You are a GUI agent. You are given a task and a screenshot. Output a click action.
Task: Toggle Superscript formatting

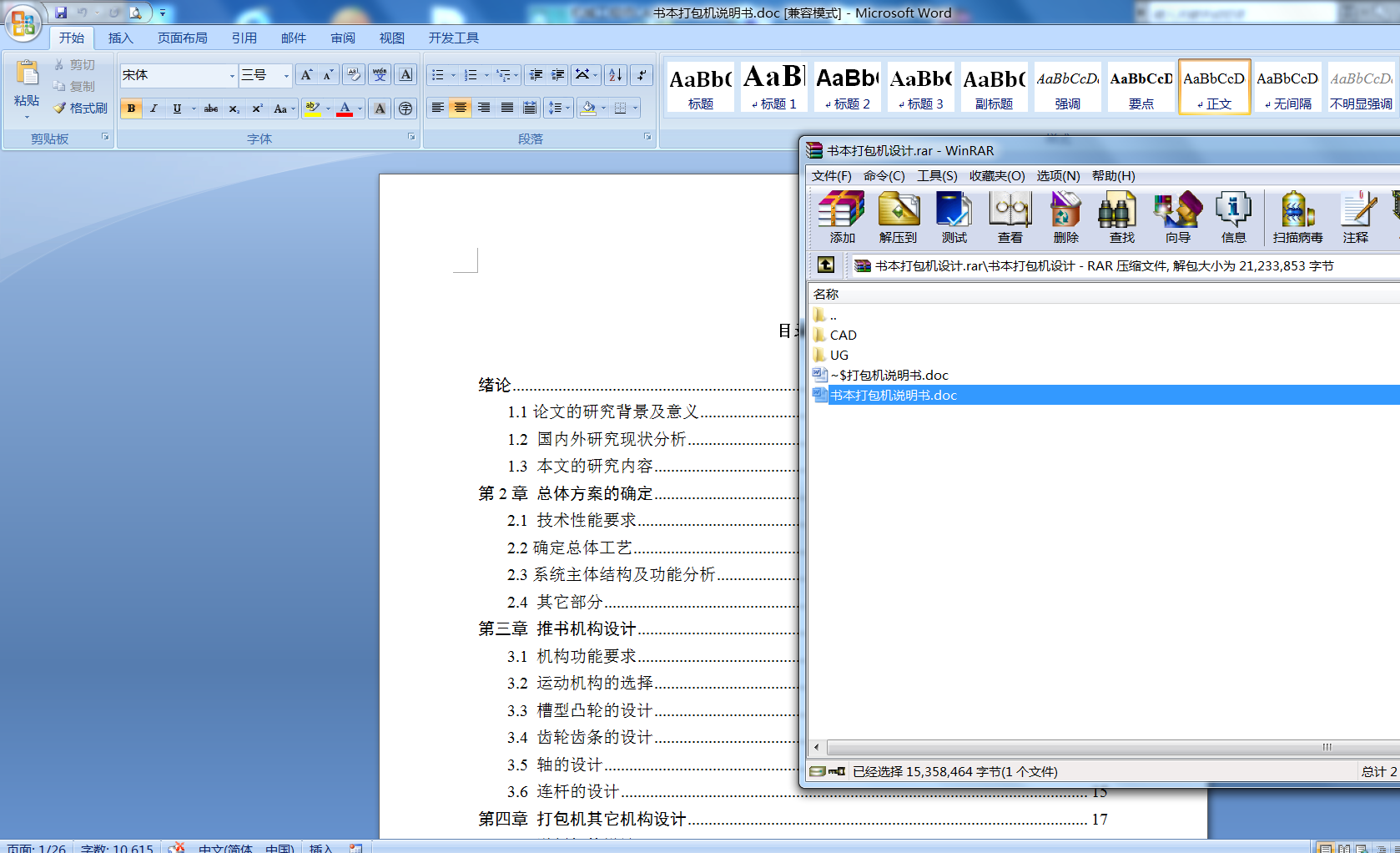(x=257, y=109)
